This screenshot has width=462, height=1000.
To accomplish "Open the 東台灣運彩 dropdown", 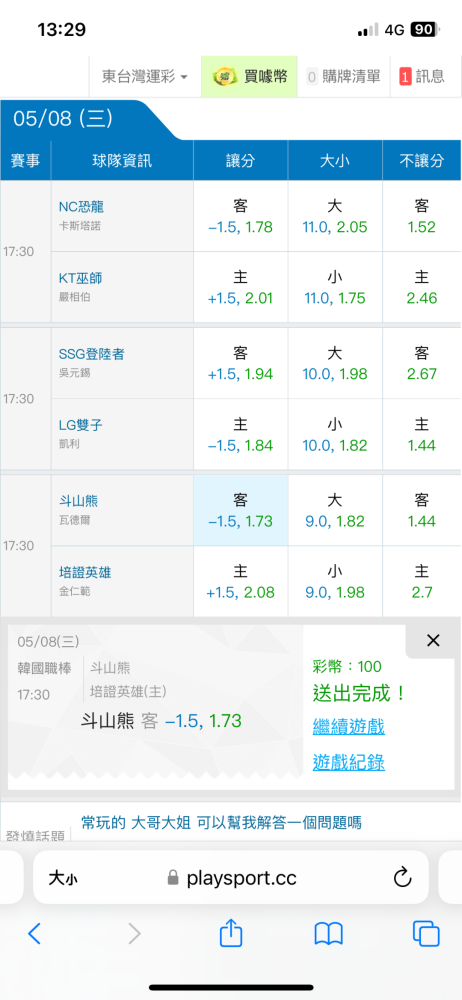I will point(145,77).
